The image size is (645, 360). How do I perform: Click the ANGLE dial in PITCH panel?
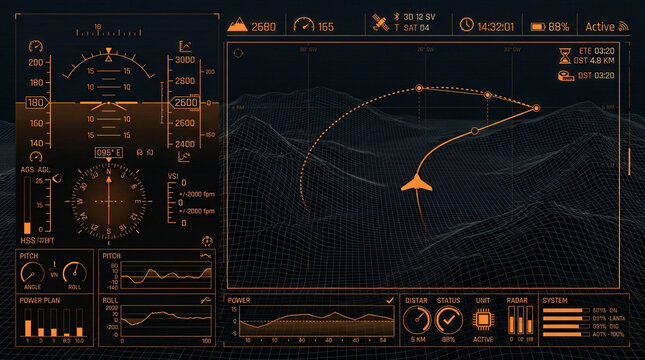(32, 272)
